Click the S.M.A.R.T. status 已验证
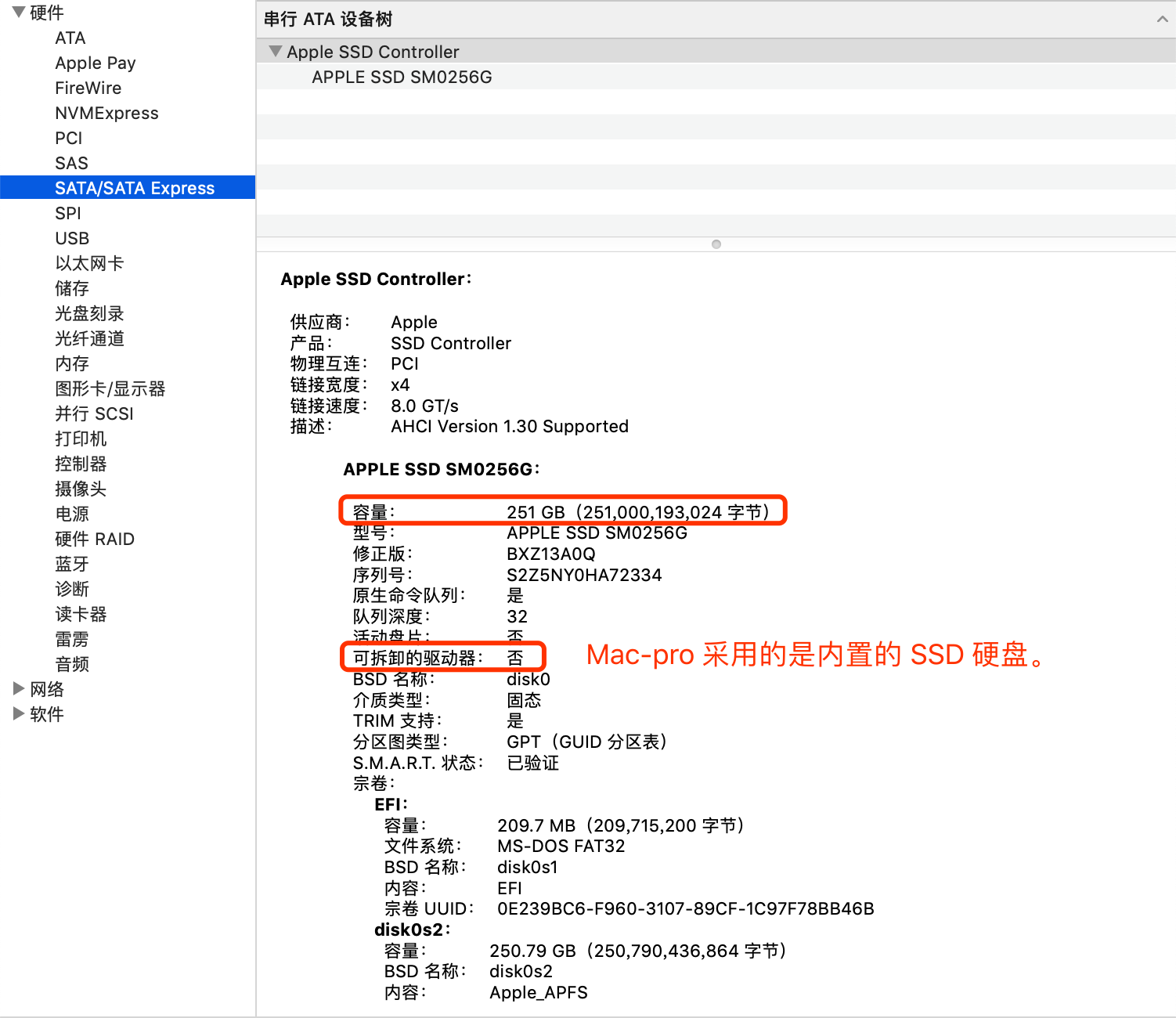Screen dimensions: 1176x1018 point(533,763)
